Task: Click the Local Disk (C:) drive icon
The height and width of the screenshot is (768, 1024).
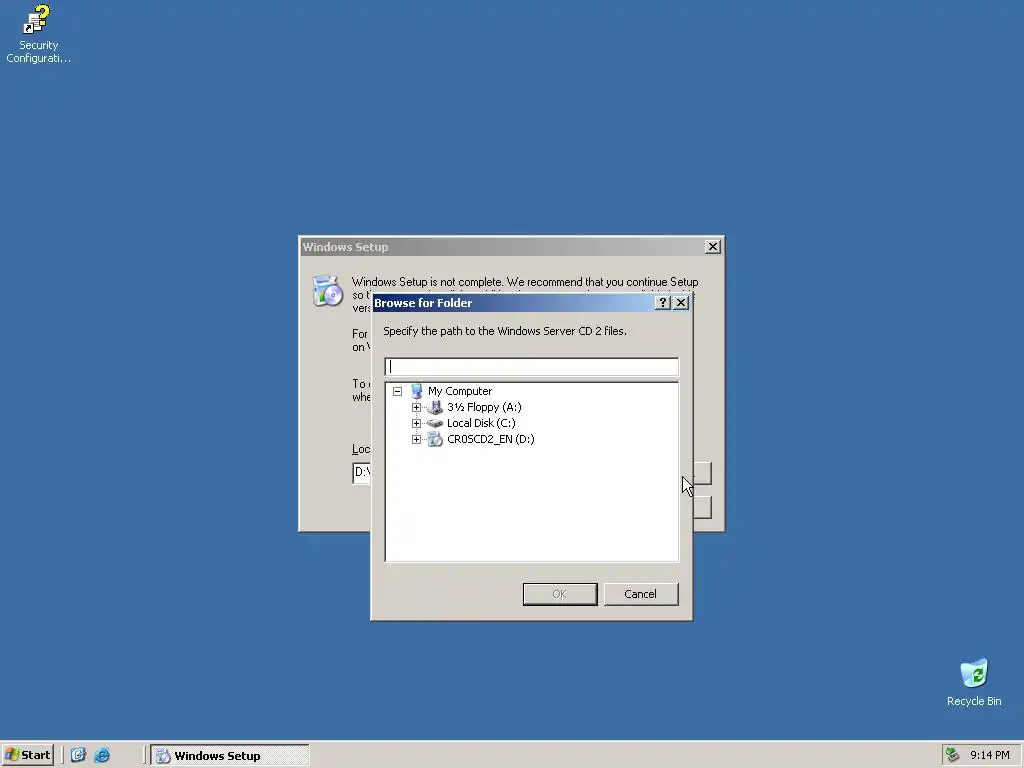Action: (x=435, y=423)
